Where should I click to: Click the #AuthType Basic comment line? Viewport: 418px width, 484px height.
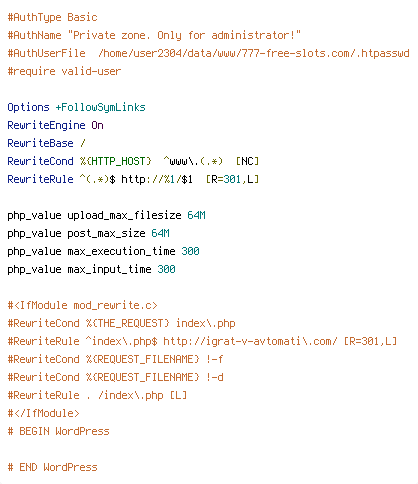pos(52,17)
